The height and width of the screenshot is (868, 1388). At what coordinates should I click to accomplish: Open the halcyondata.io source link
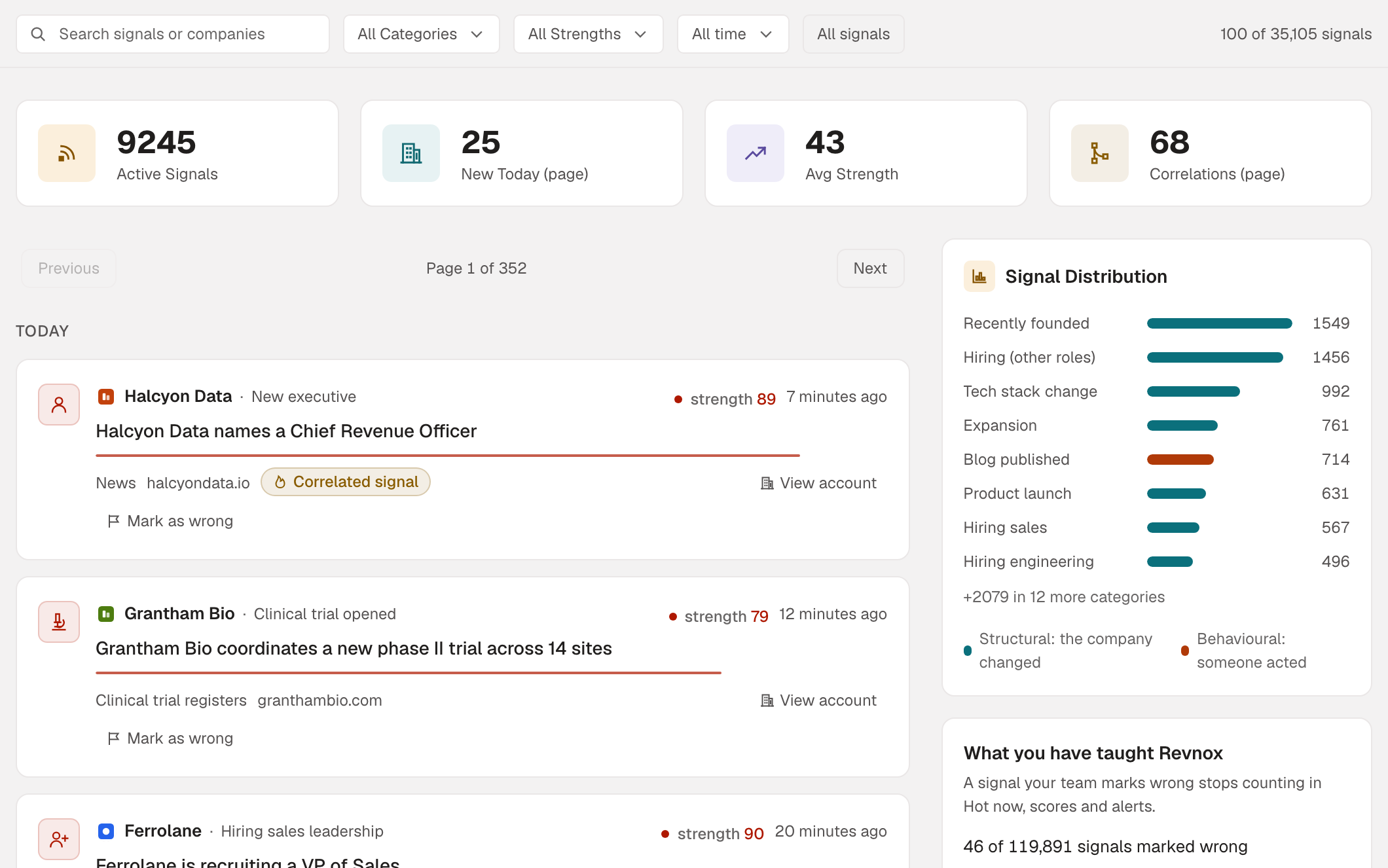[x=198, y=483]
